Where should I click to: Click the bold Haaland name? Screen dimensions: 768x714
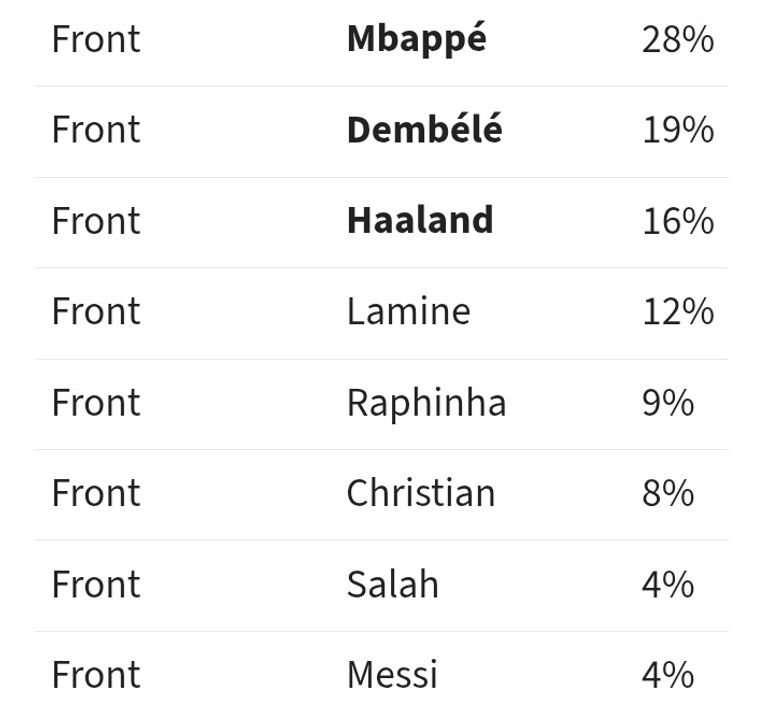click(x=420, y=221)
